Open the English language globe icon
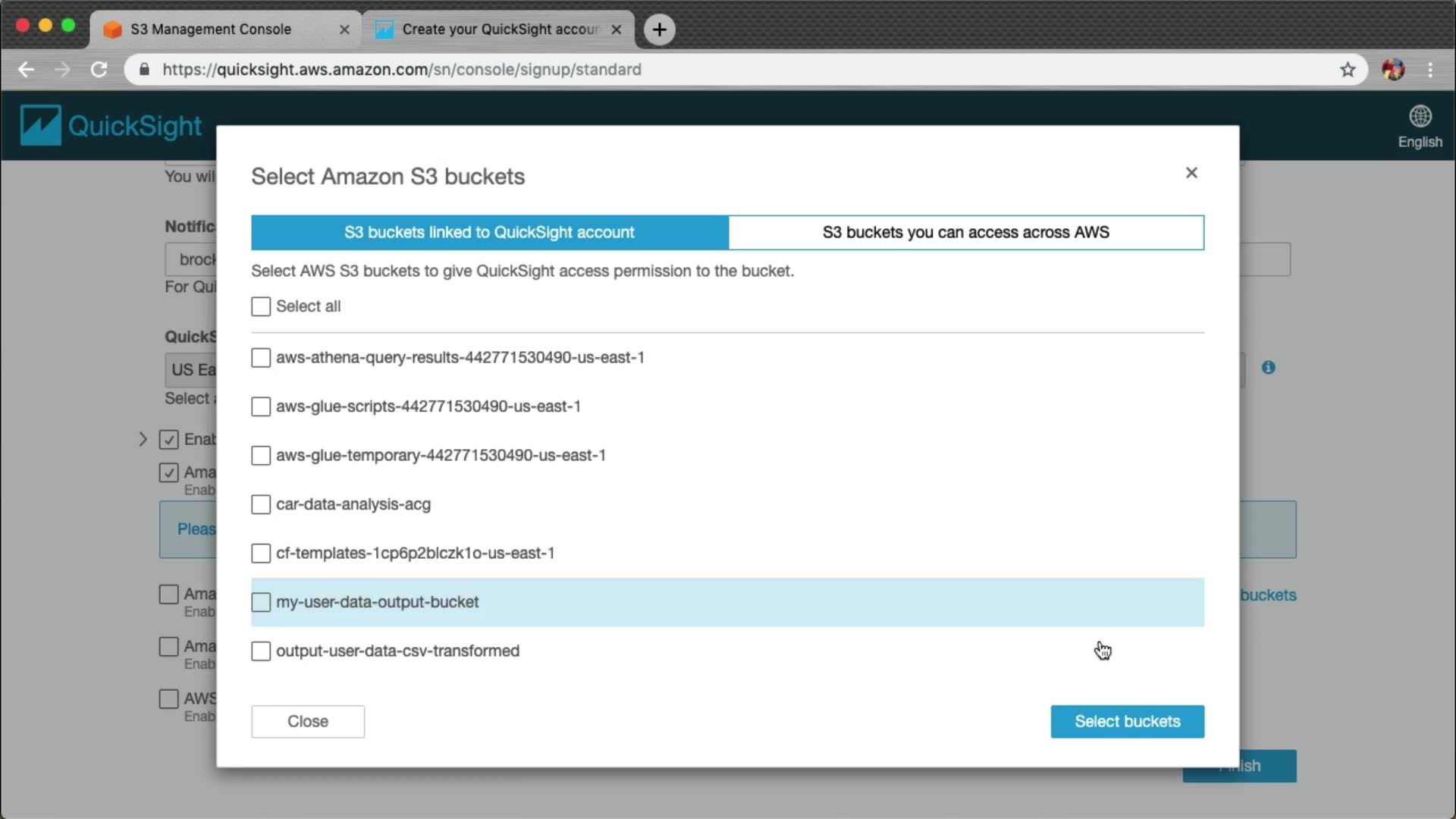 pos(1420,117)
